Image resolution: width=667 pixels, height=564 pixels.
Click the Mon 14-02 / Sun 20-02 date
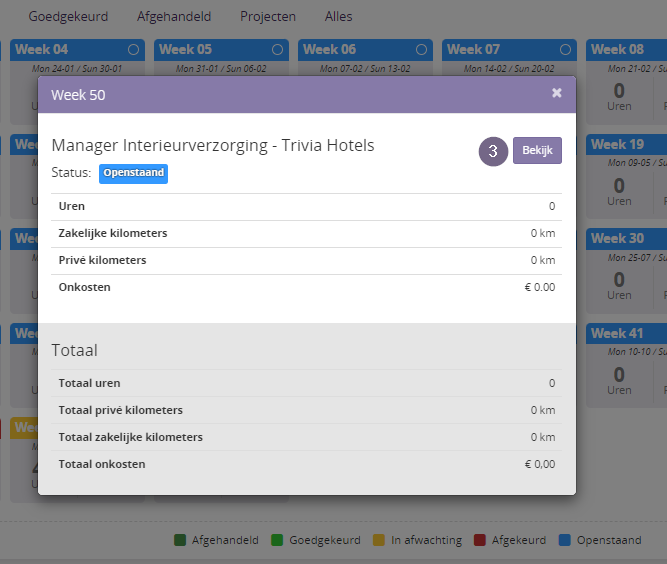pos(509,68)
